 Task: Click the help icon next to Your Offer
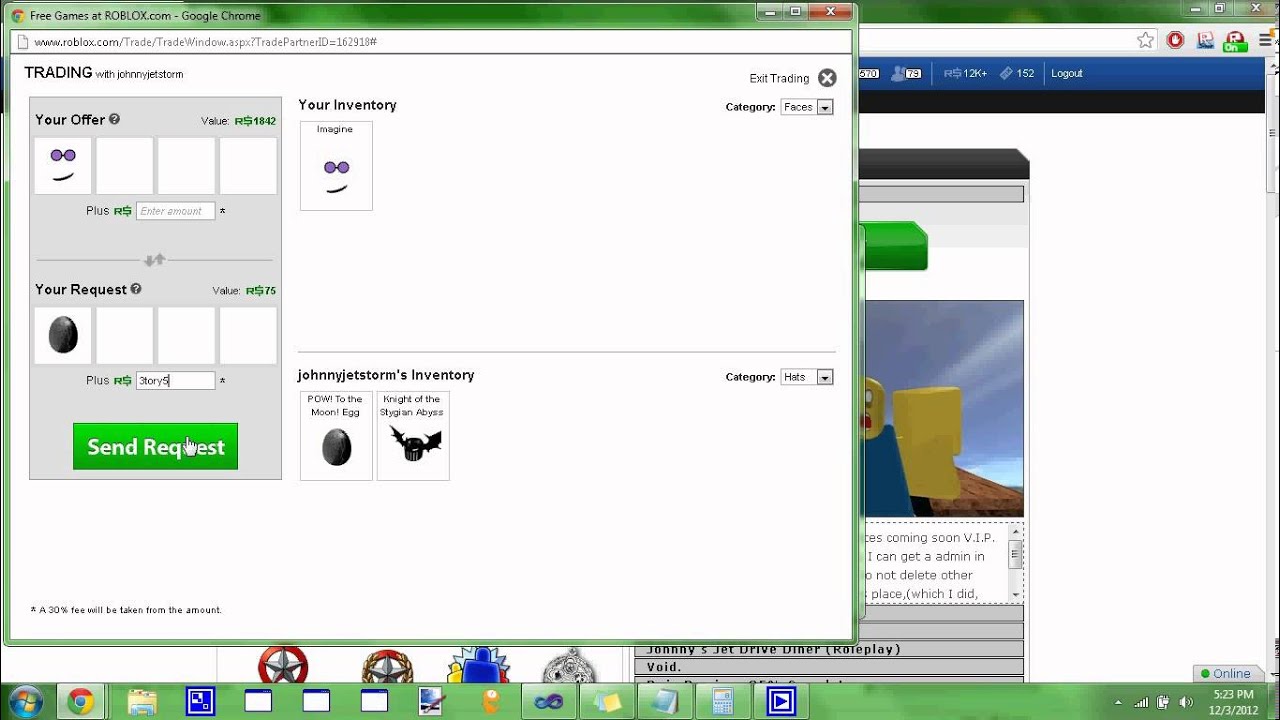pos(114,119)
